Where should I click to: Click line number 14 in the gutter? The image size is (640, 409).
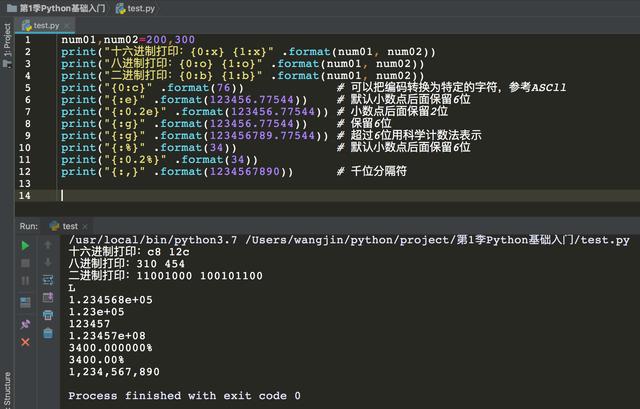(24, 196)
